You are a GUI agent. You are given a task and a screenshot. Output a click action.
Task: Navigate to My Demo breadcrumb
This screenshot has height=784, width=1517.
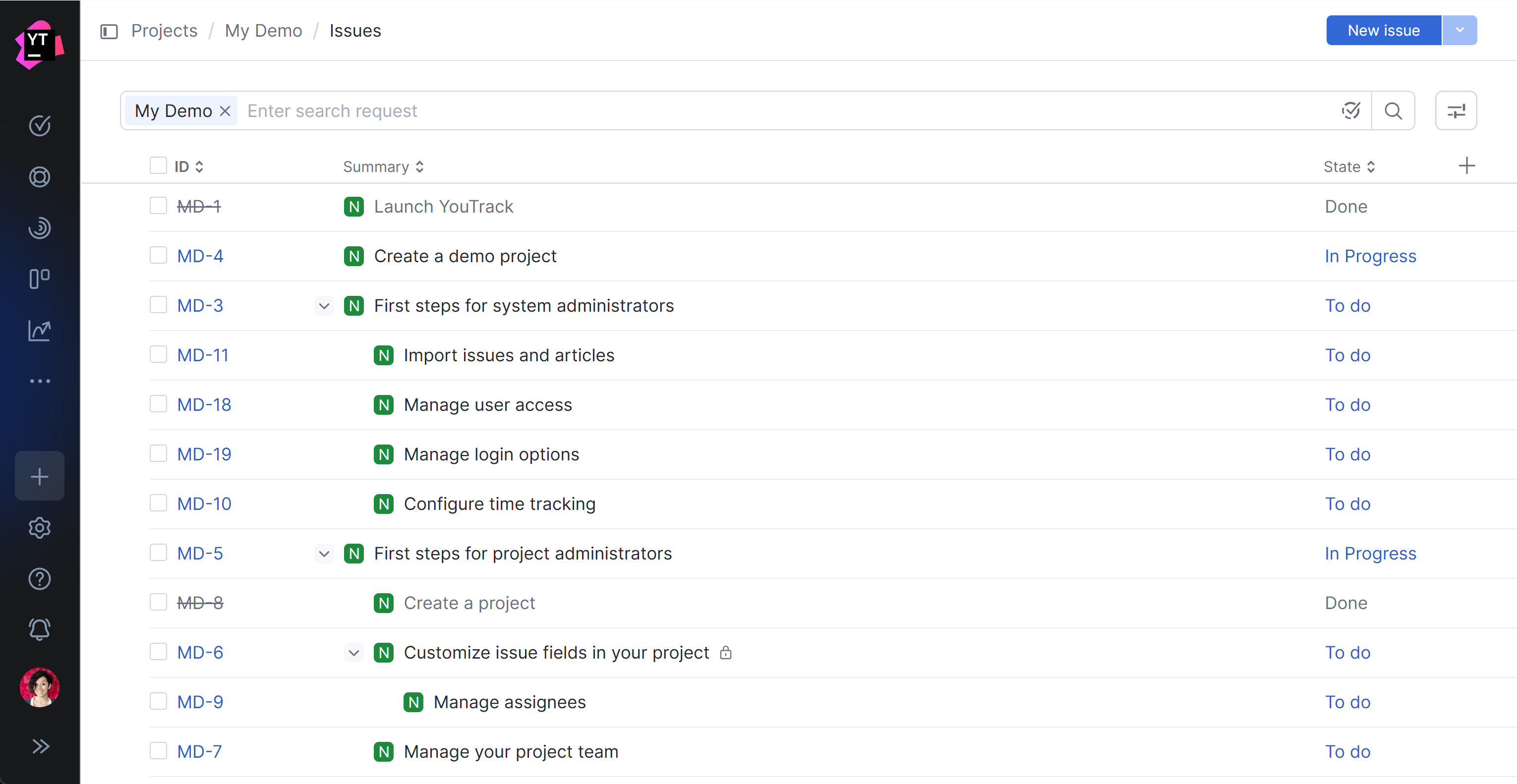point(263,31)
